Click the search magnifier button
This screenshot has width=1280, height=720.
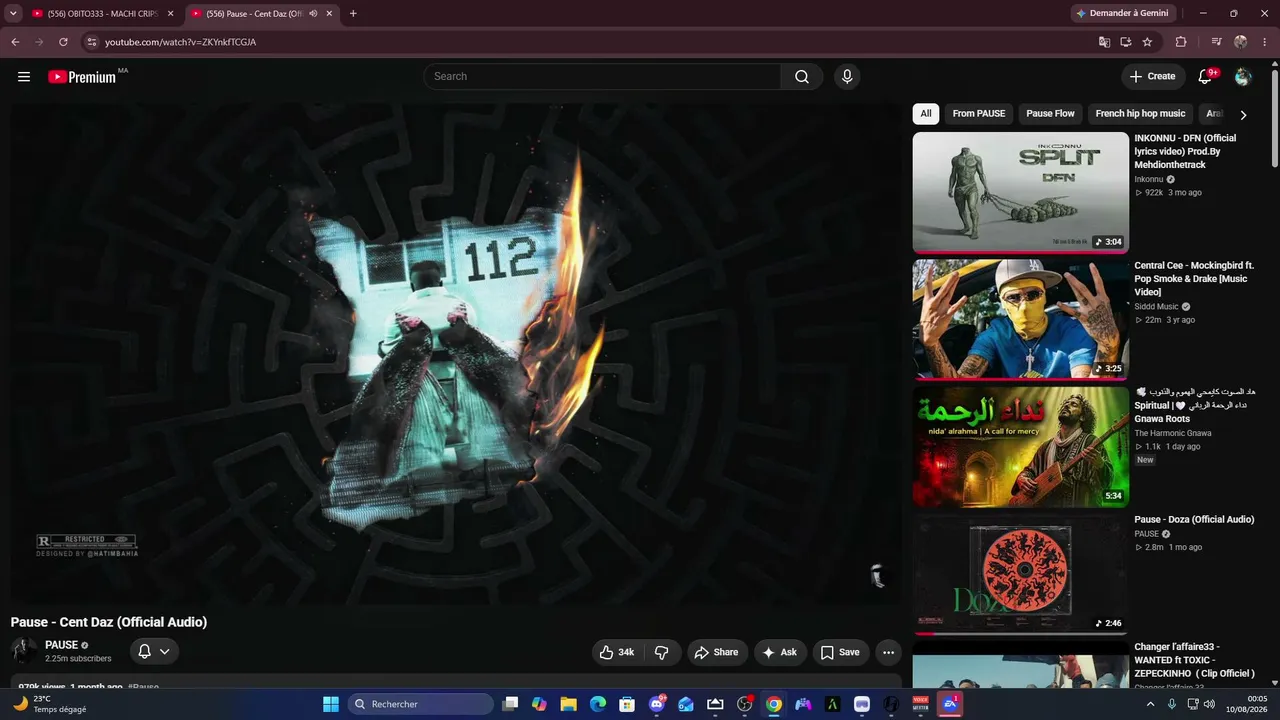(x=802, y=77)
